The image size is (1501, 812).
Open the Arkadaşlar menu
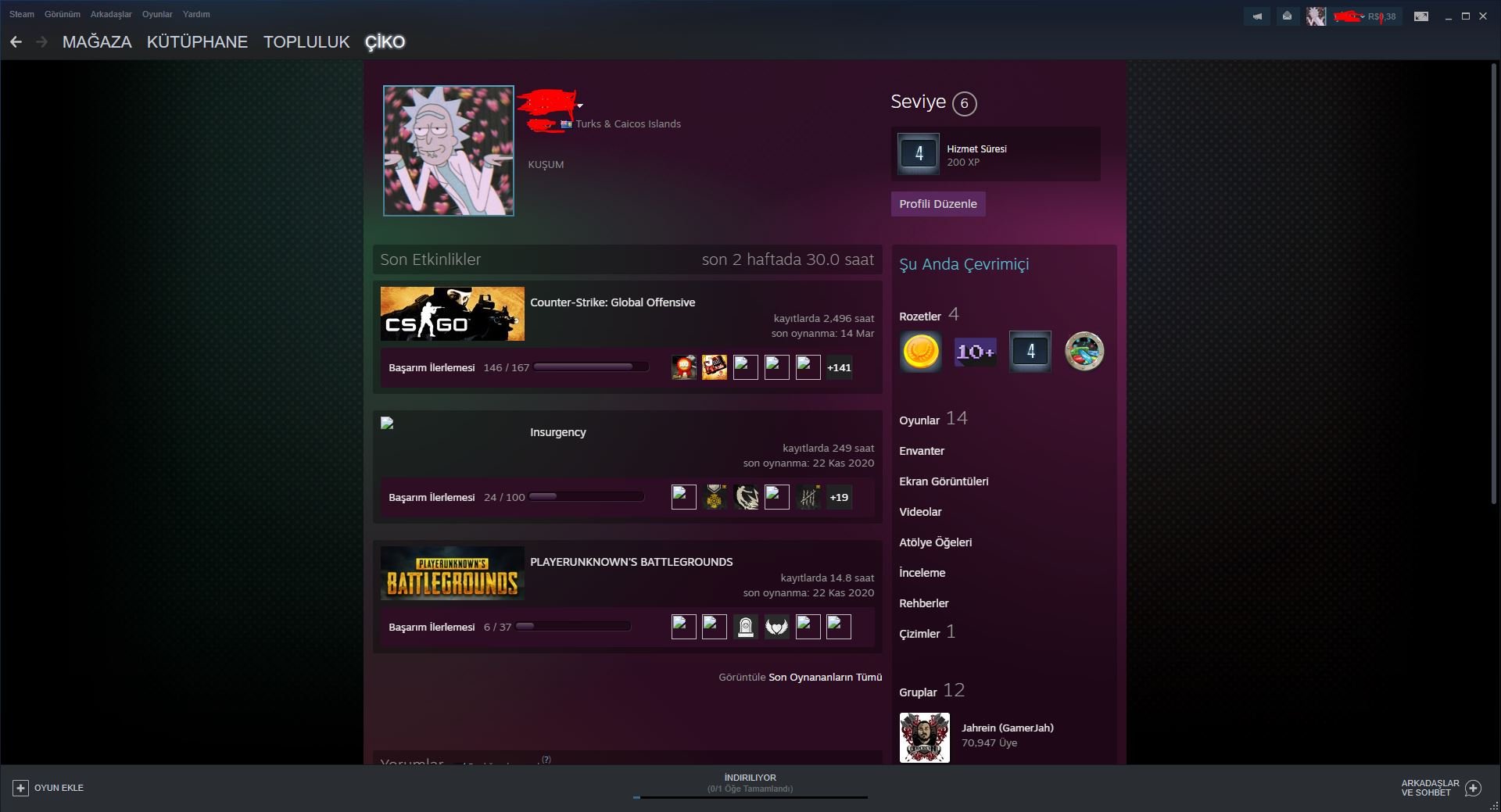(111, 14)
